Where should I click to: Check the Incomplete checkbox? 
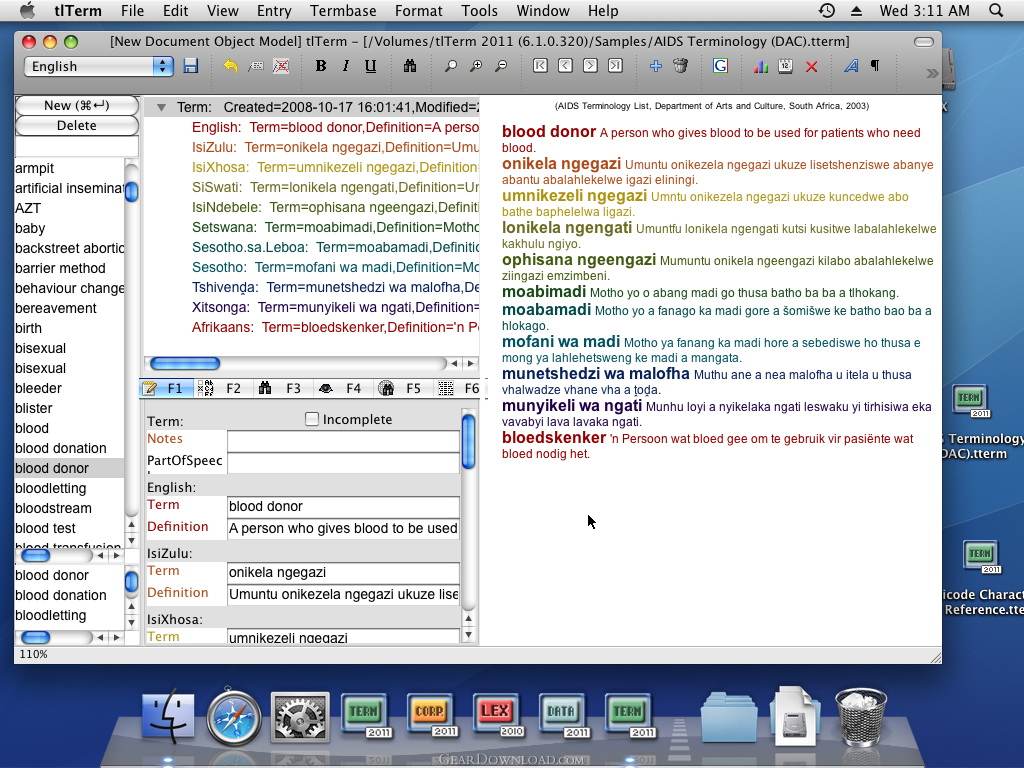click(312, 419)
